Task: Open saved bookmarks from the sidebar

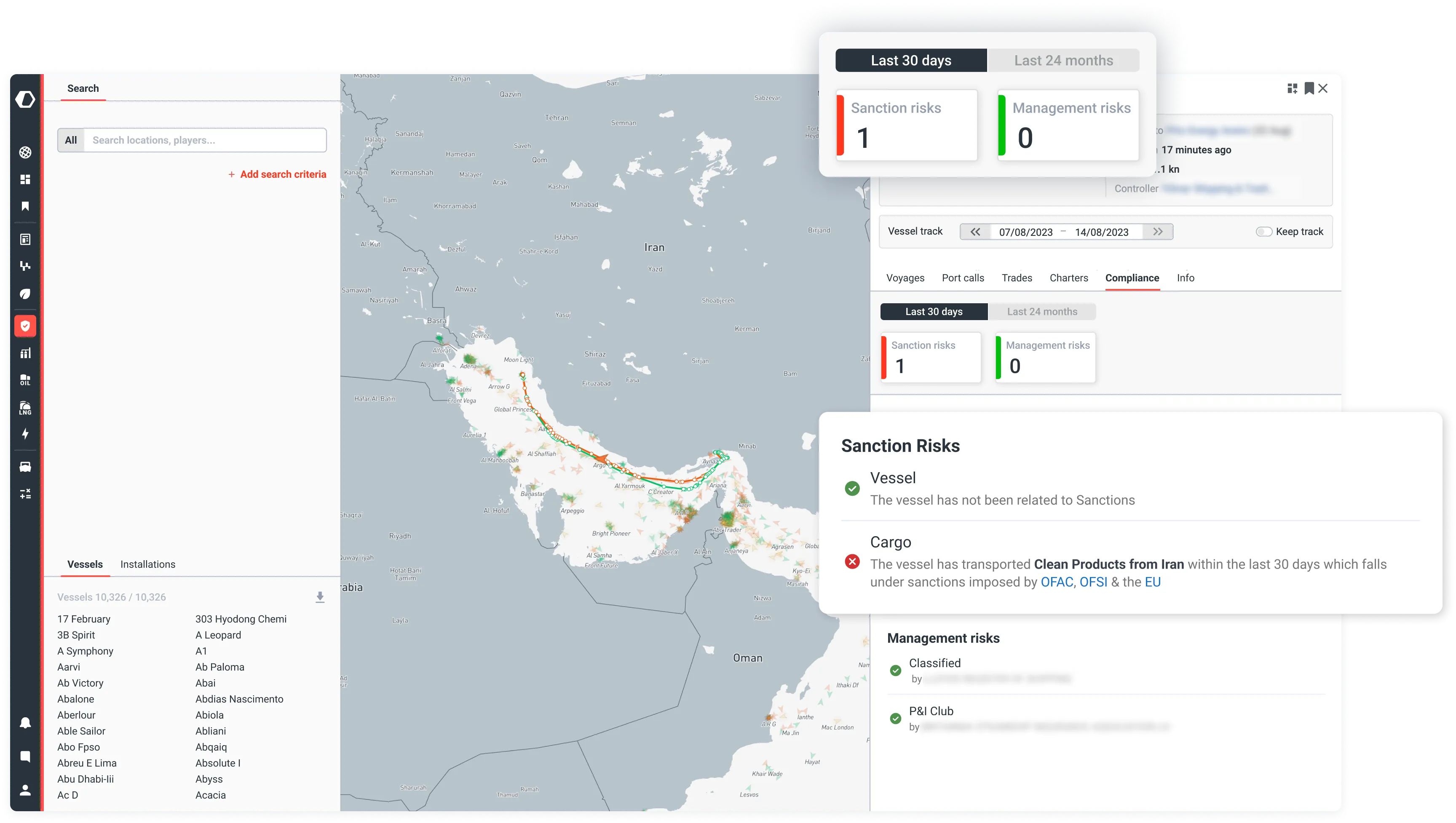Action: point(25,206)
